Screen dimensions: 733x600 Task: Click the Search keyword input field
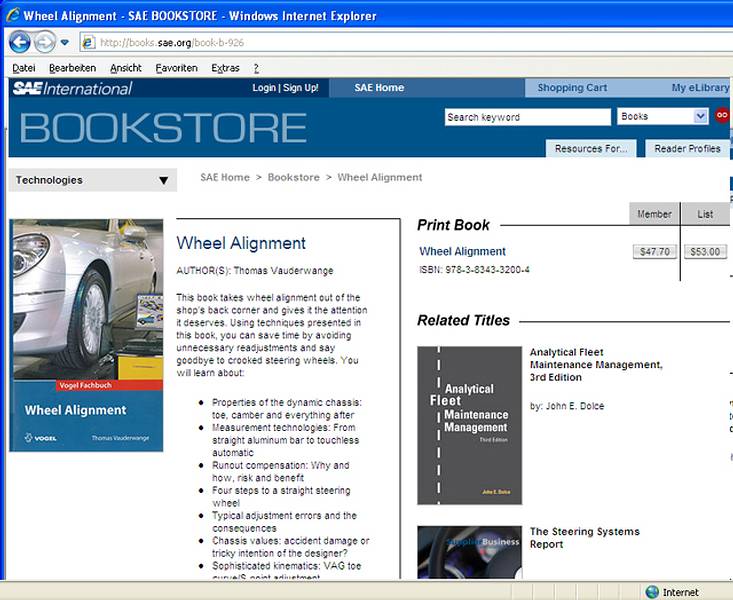[x=528, y=117]
